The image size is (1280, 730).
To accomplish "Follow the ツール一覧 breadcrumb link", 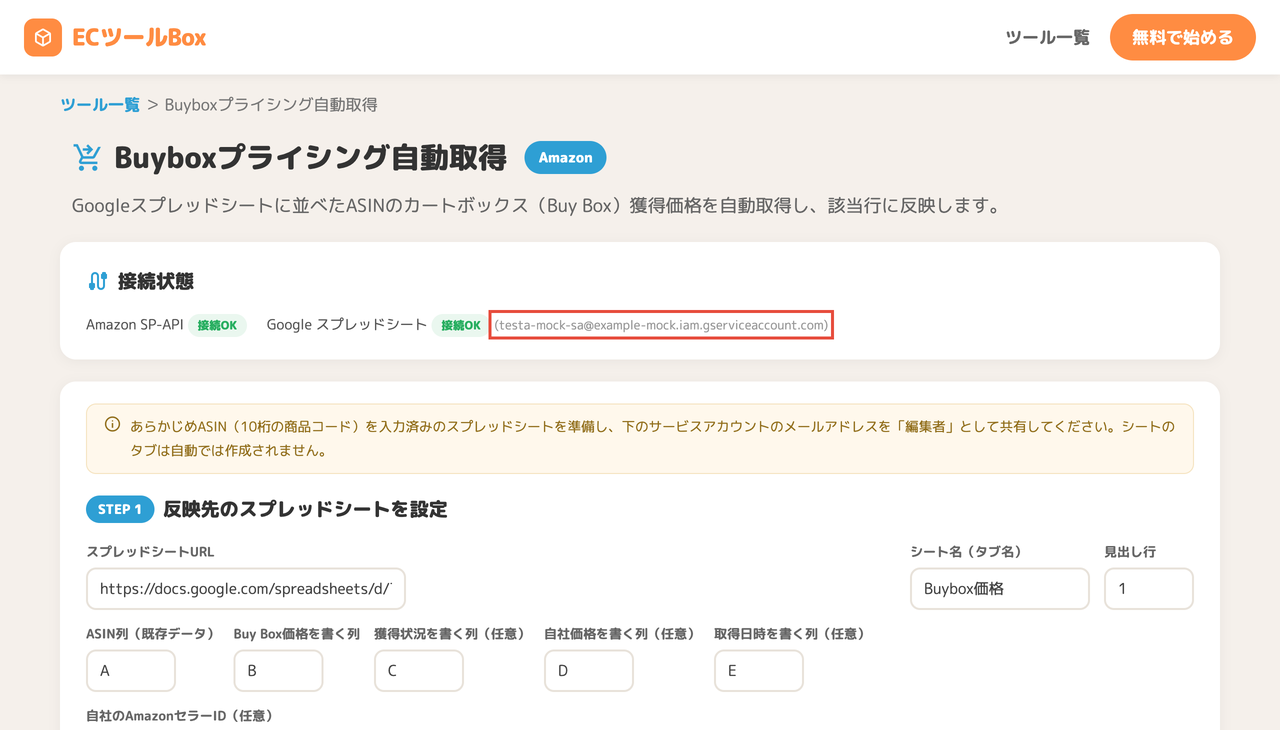I will point(100,105).
